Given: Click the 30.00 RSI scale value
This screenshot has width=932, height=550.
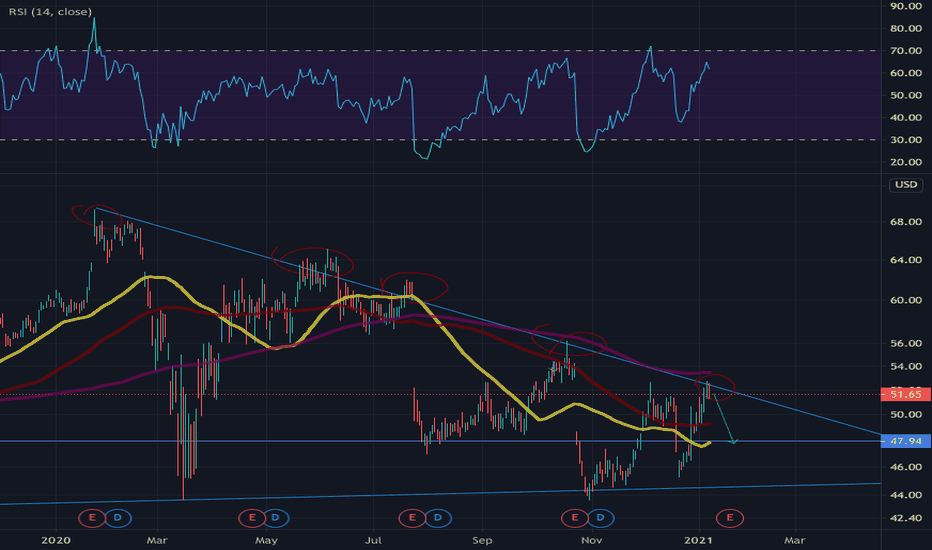Looking at the screenshot, I should click(x=906, y=140).
